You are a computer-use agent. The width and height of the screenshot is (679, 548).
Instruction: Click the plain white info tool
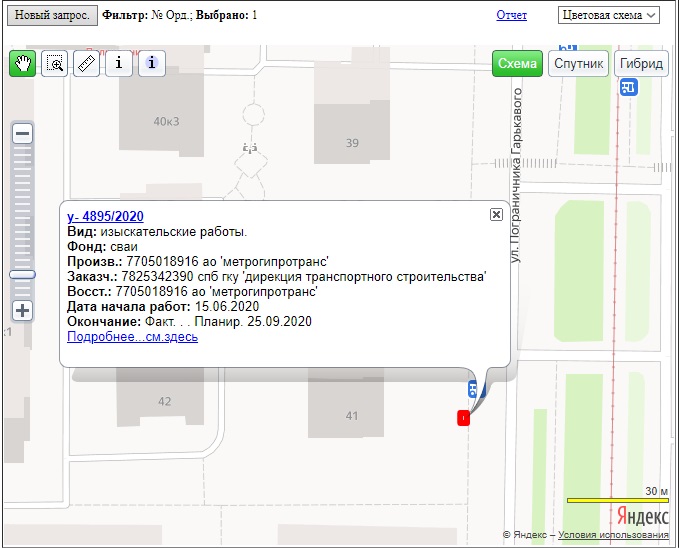pos(119,63)
